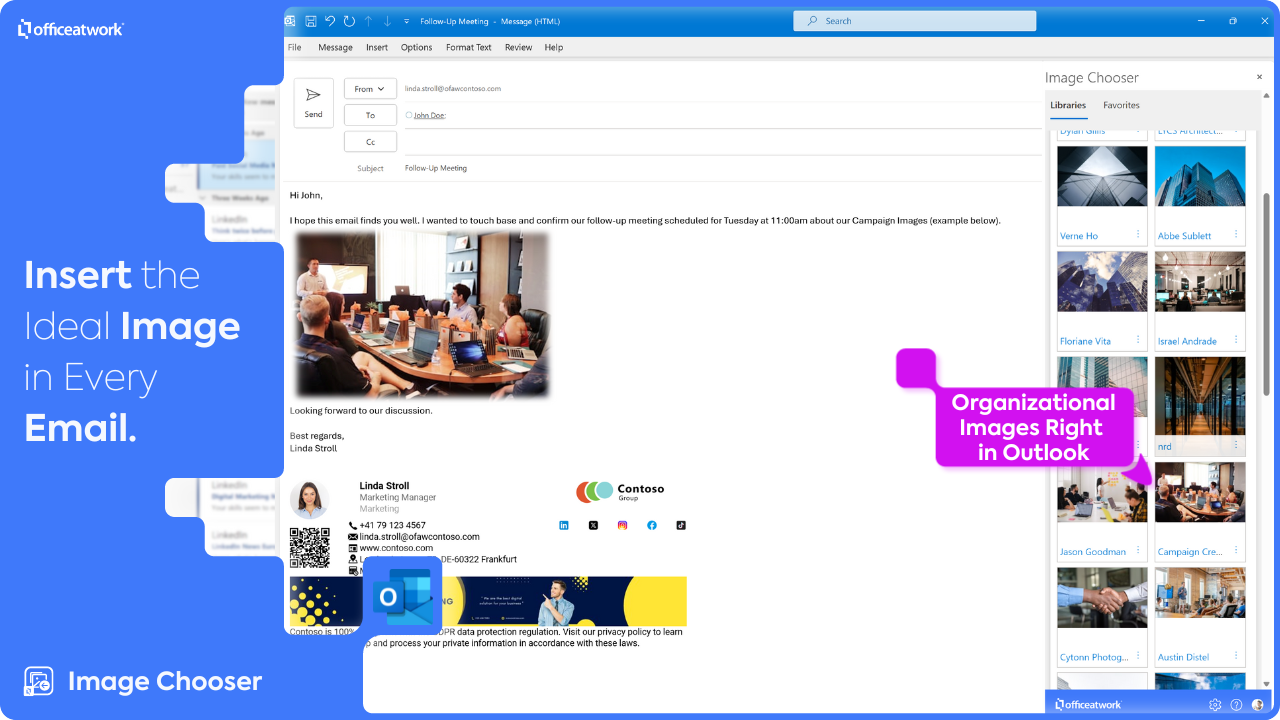Click the Image Chooser vertical scrollbar thumb
The width and height of the screenshot is (1280, 720).
(1267, 292)
